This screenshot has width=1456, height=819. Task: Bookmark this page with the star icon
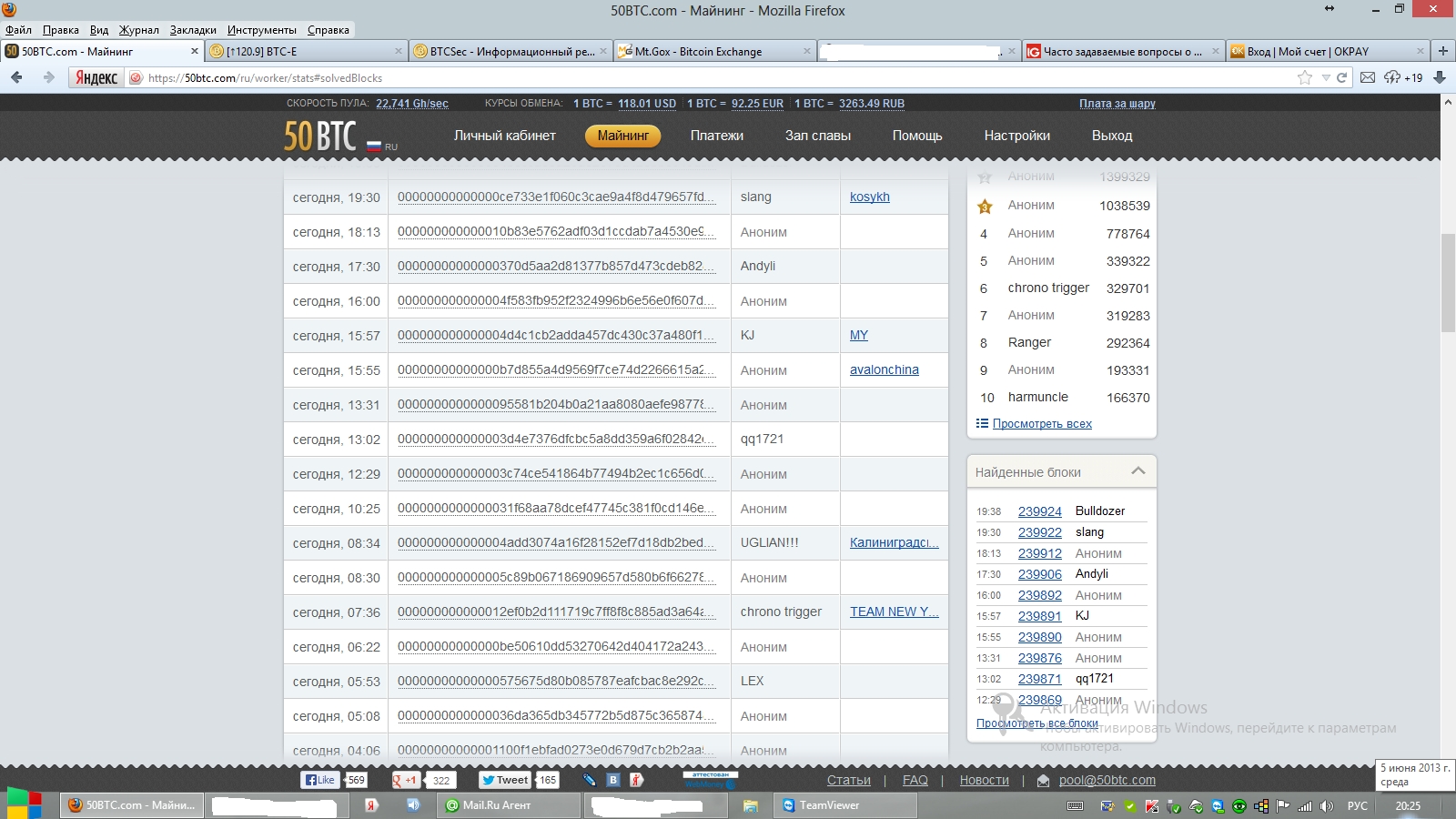click(x=1304, y=77)
